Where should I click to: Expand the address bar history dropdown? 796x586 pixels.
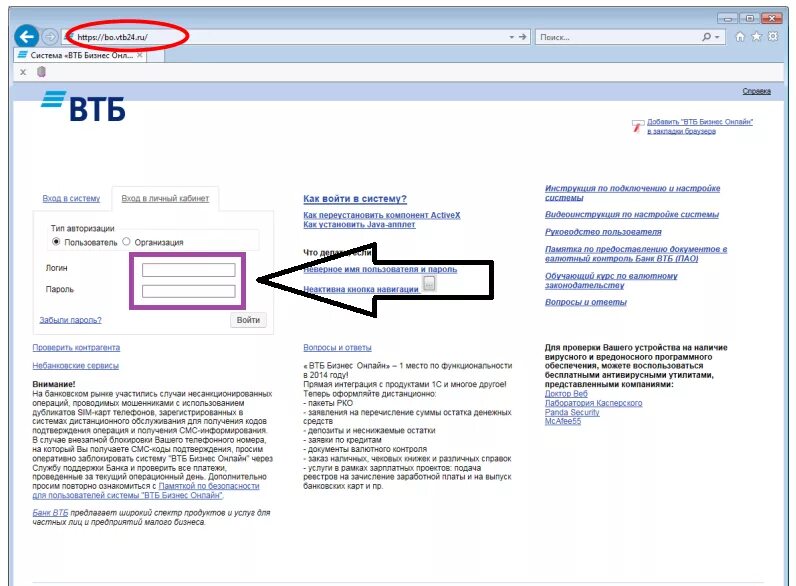click(511, 37)
